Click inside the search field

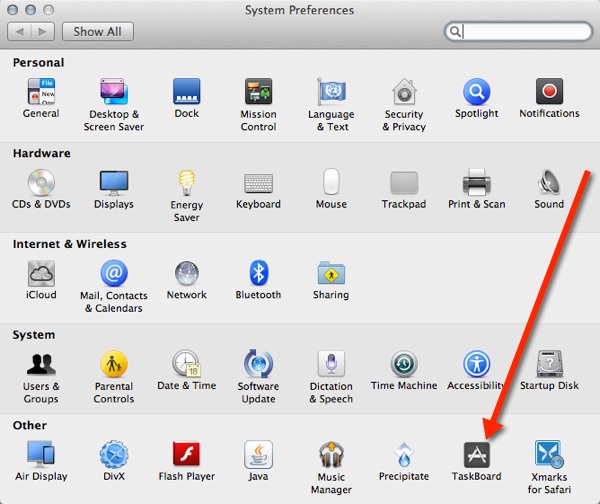coord(518,31)
